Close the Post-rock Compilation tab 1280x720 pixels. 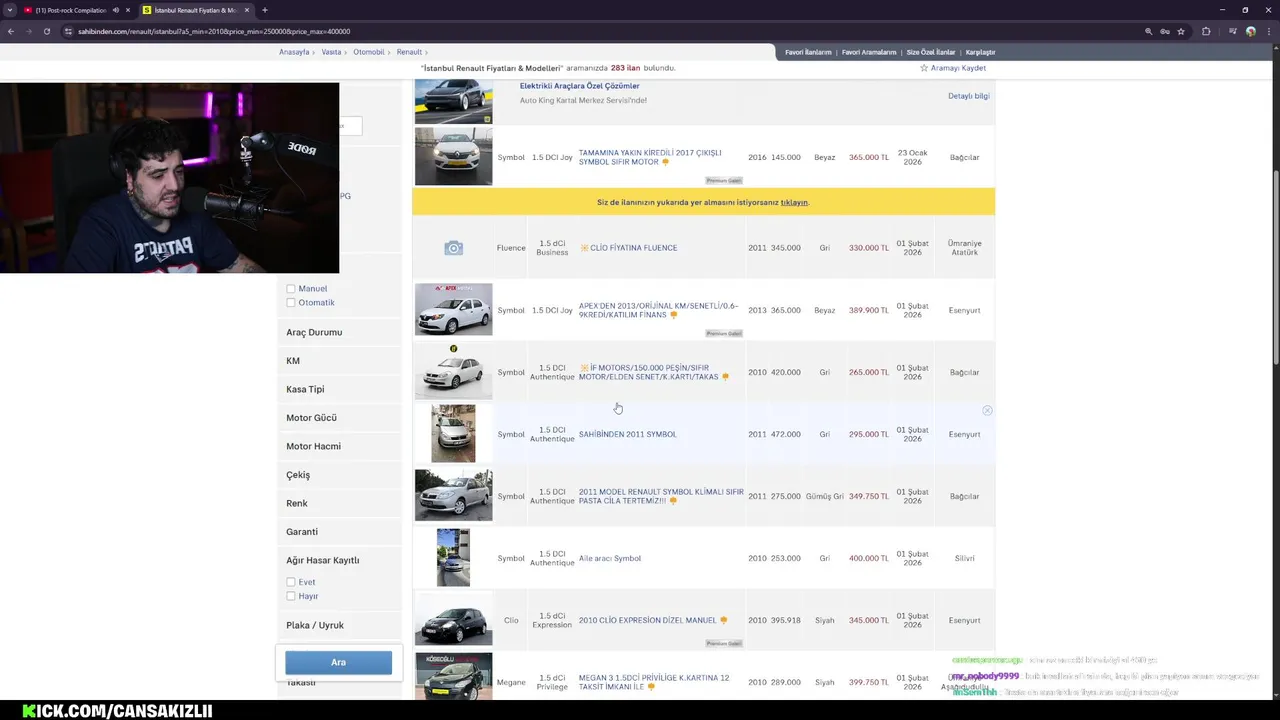coord(128,10)
